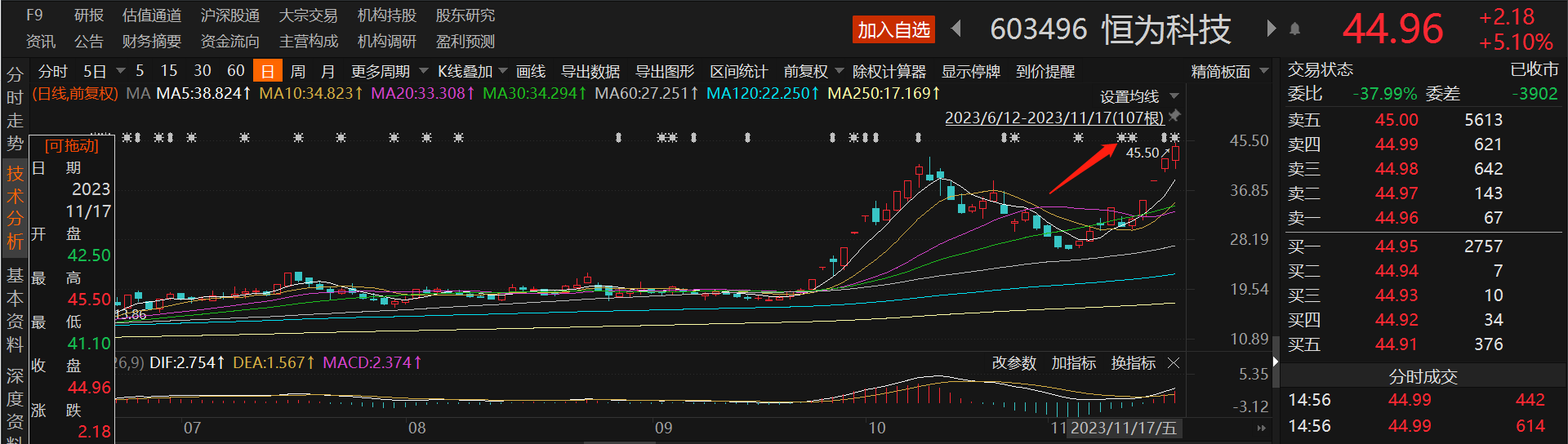Image resolution: width=1568 pixels, height=444 pixels.
Task: Expand the dropdown arrow next to 5日
Action: [121, 71]
